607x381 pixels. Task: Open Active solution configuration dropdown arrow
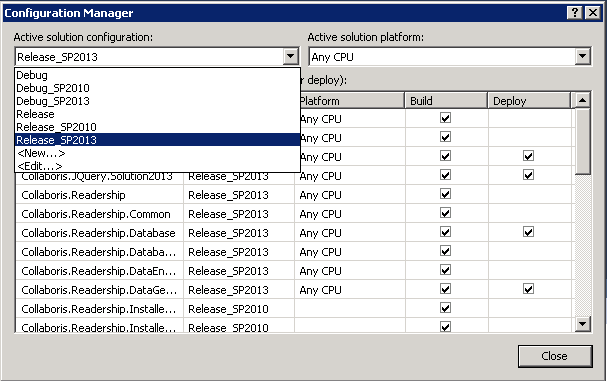[290, 57]
